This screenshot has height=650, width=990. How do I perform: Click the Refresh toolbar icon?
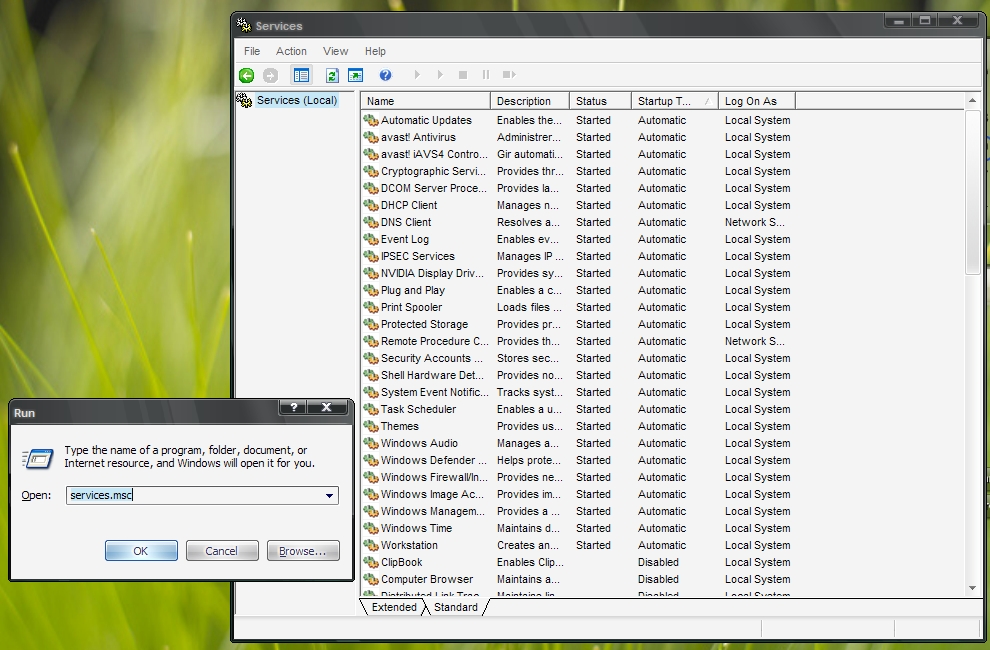point(332,75)
